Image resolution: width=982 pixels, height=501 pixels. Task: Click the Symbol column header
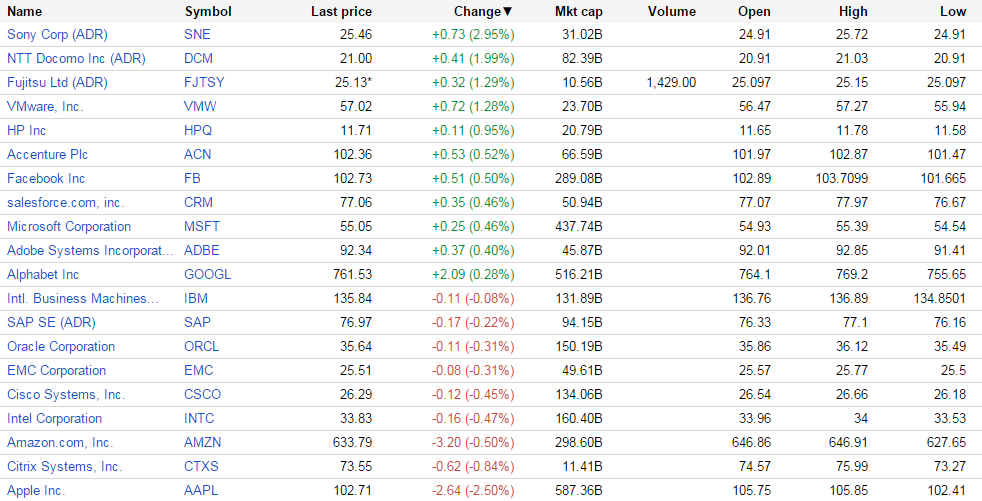pyautogui.click(x=208, y=12)
